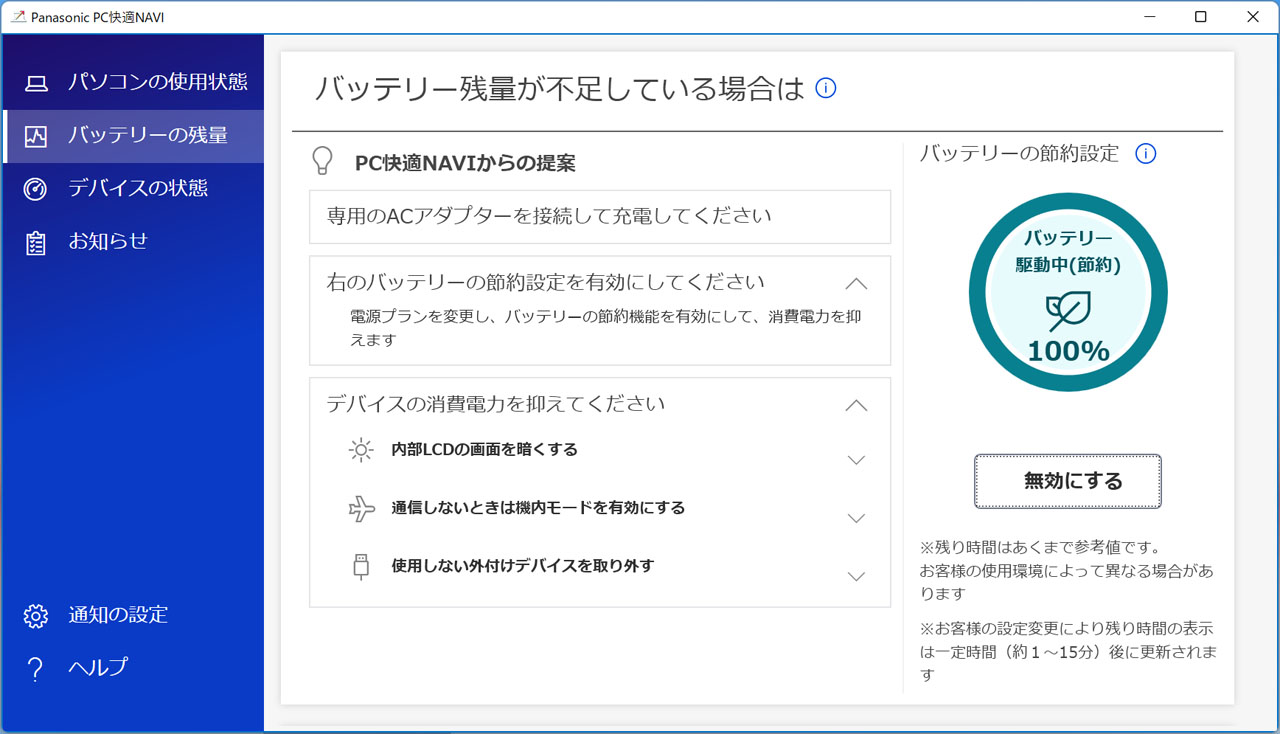Collapse the 右のバッテリーの節約設定 suggestion panel
The width and height of the screenshot is (1280, 734).
coord(856,283)
